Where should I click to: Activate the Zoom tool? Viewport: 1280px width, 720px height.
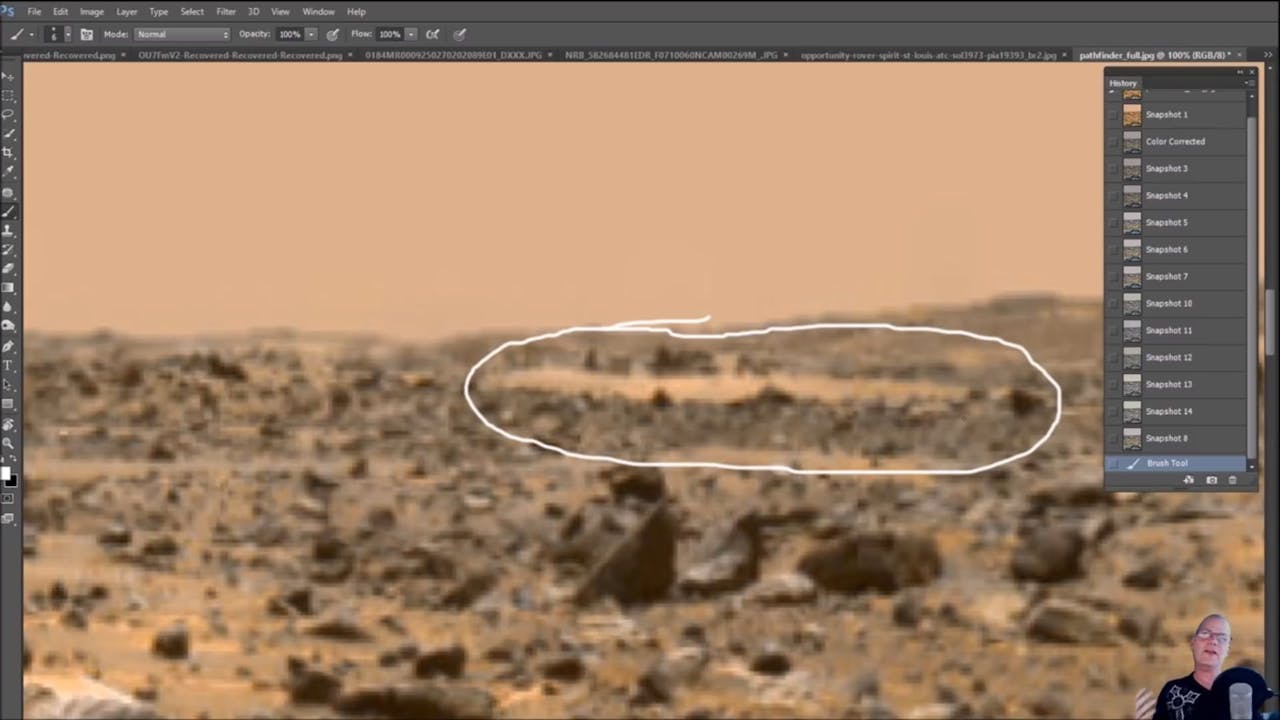(8, 441)
